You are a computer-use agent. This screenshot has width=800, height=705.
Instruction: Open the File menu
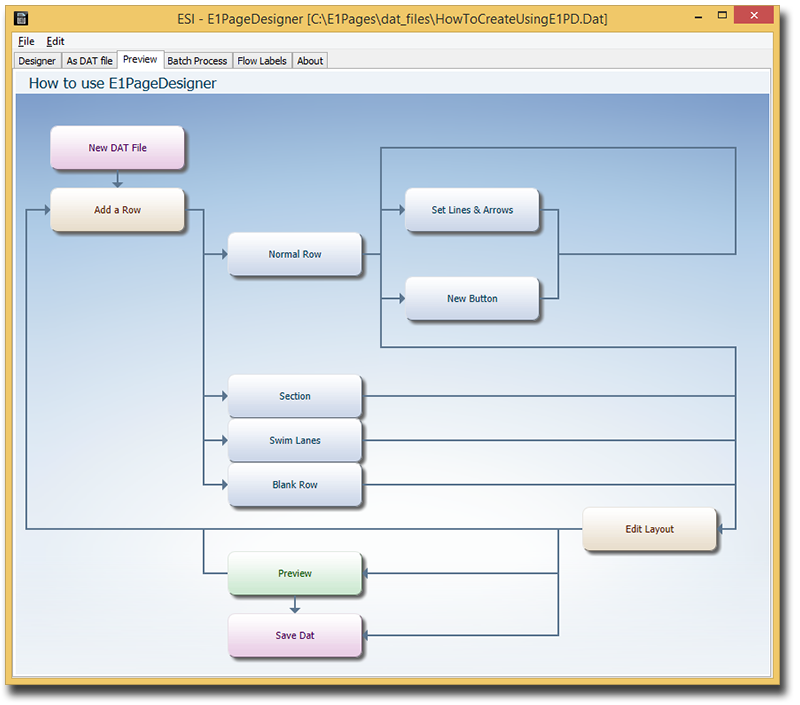pyautogui.click(x=26, y=41)
